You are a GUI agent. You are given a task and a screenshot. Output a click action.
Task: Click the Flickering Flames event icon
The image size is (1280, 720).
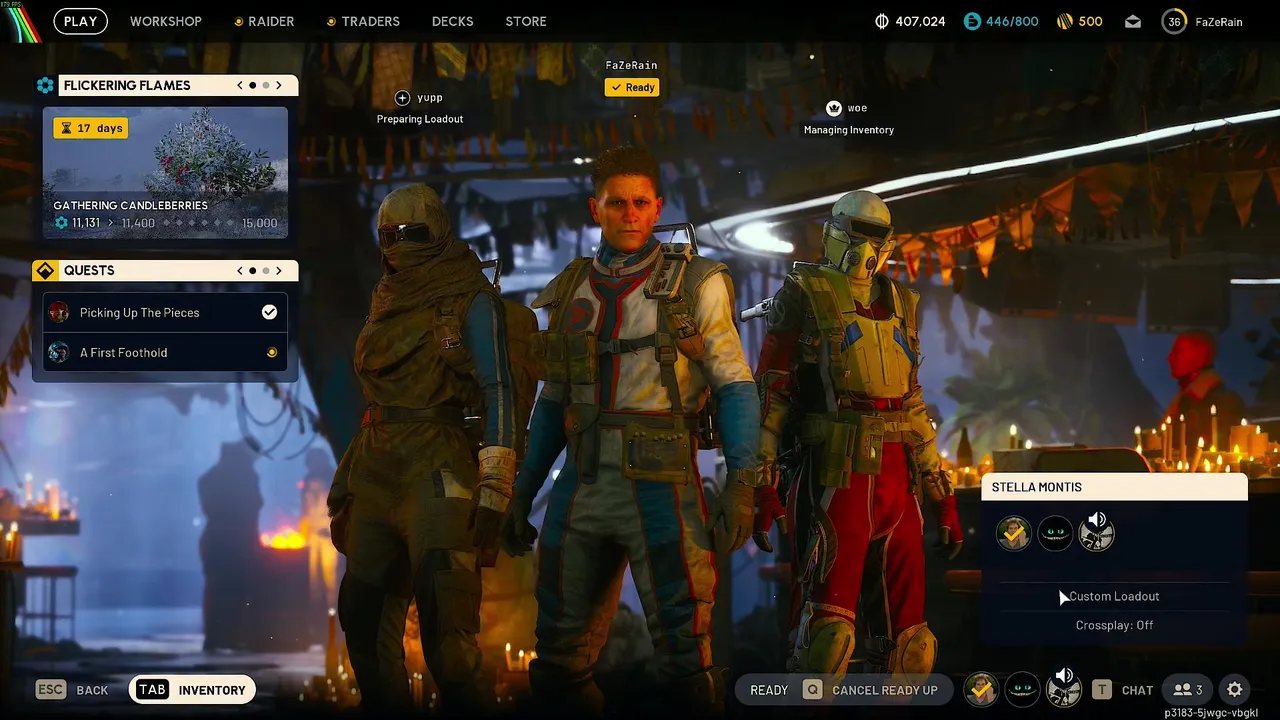pos(45,85)
